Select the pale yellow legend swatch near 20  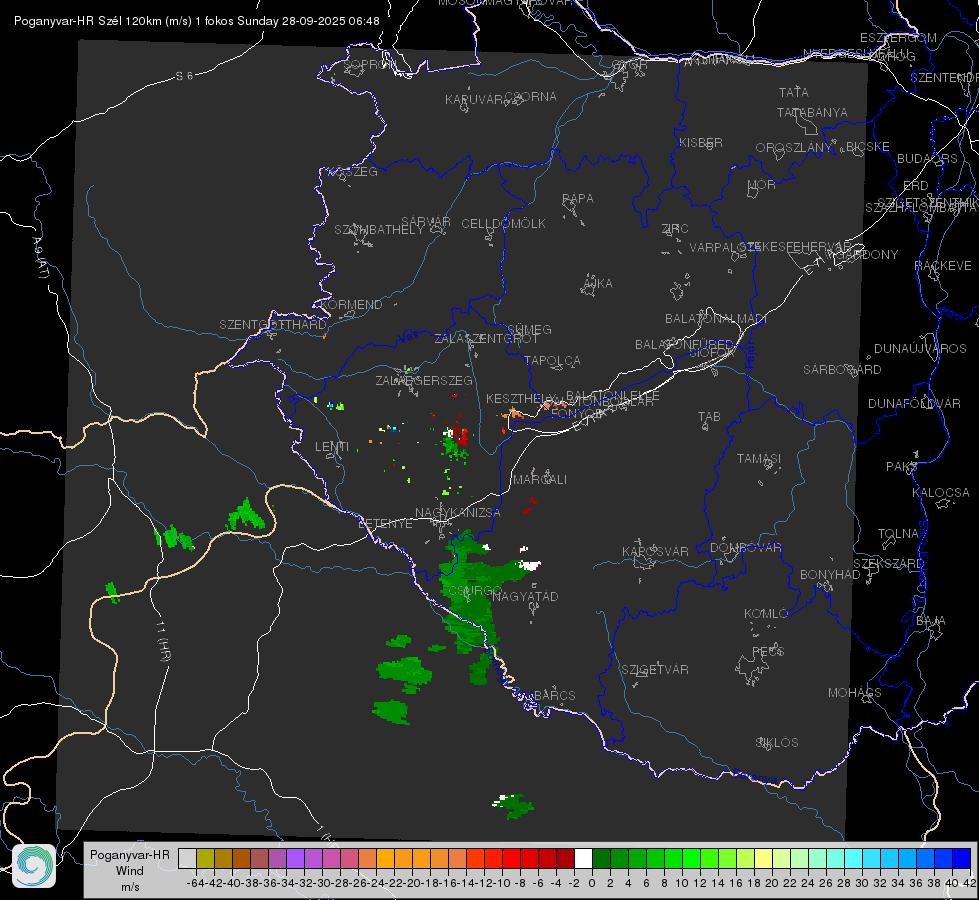coord(764,859)
